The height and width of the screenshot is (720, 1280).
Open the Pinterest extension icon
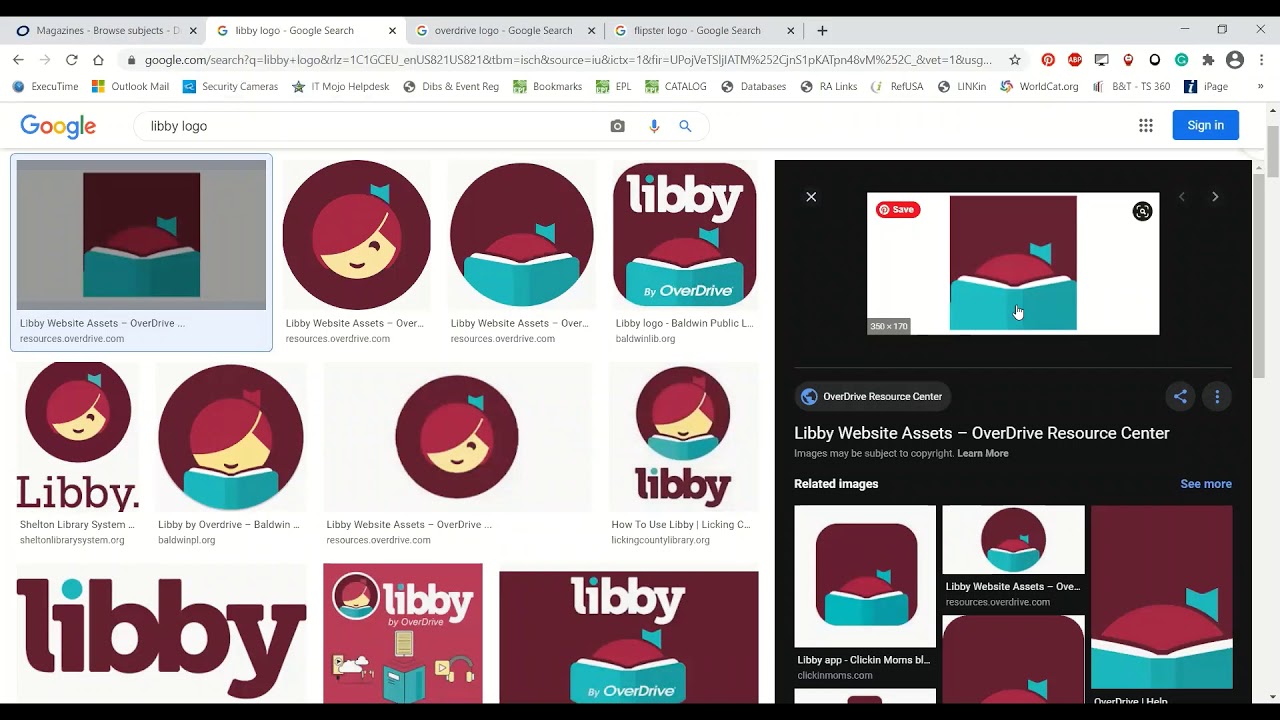tap(1048, 60)
